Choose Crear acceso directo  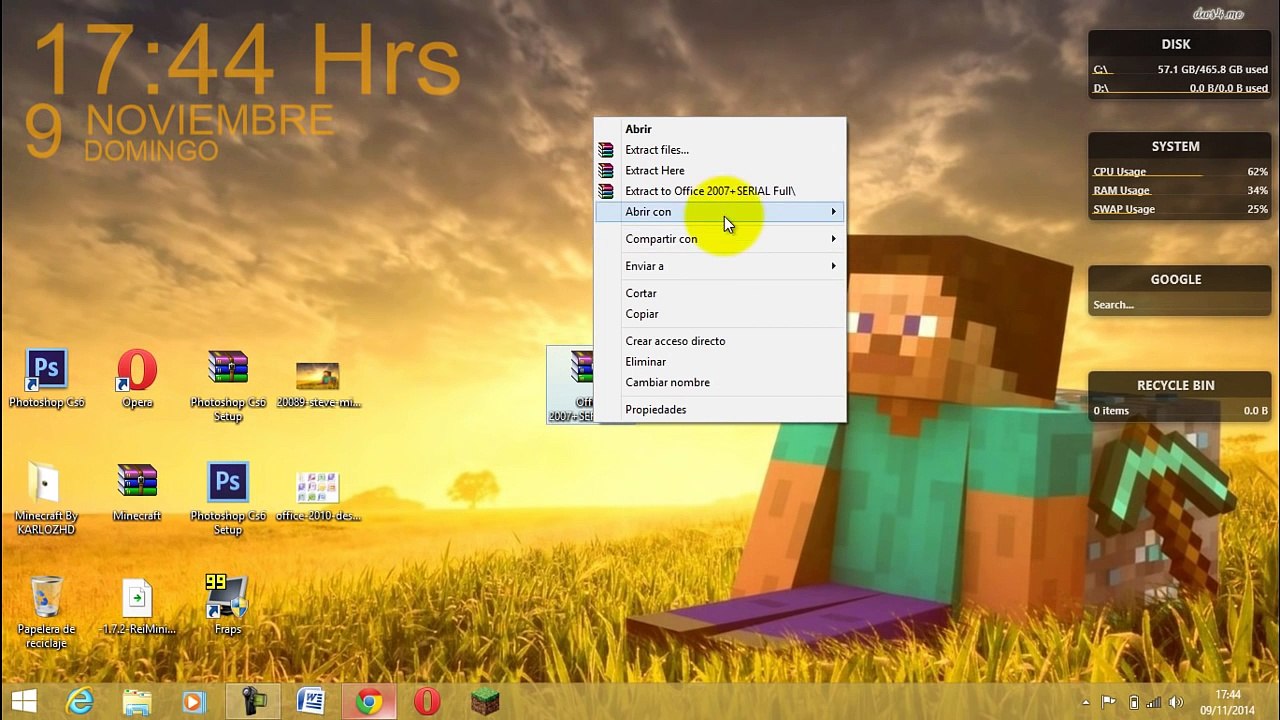pos(720,341)
